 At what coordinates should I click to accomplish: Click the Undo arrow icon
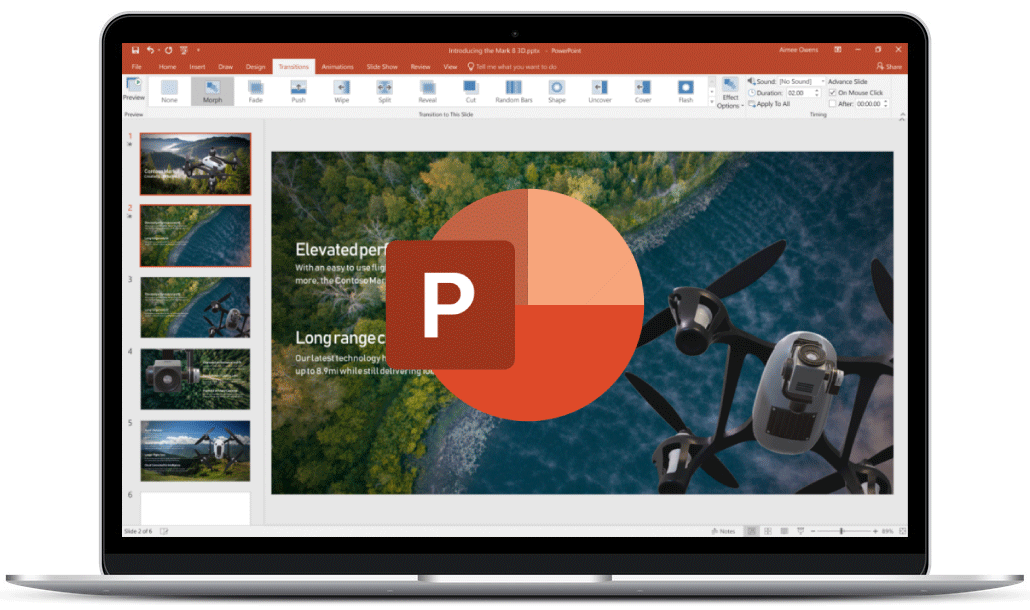[150, 50]
